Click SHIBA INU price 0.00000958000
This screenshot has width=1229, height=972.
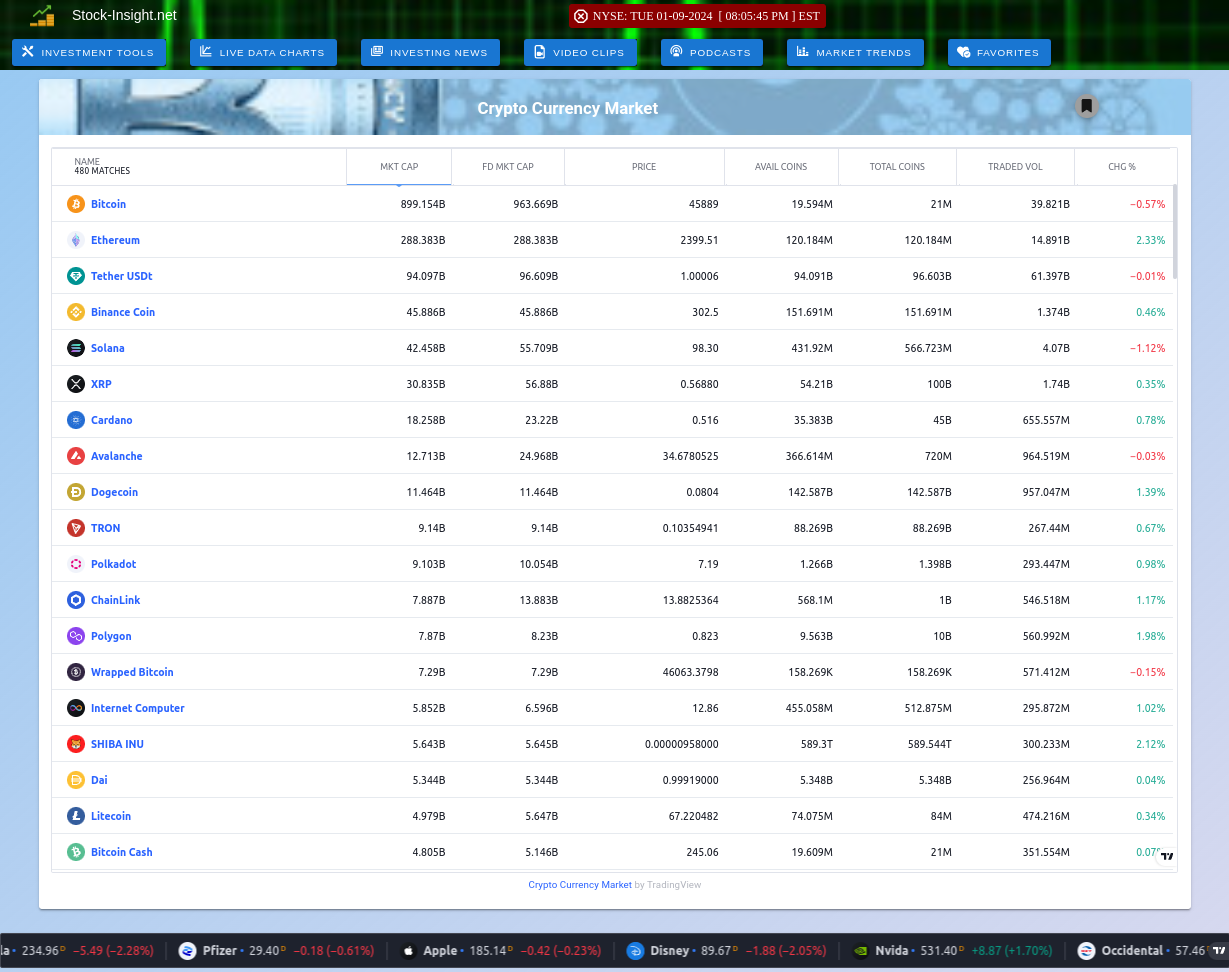click(682, 744)
